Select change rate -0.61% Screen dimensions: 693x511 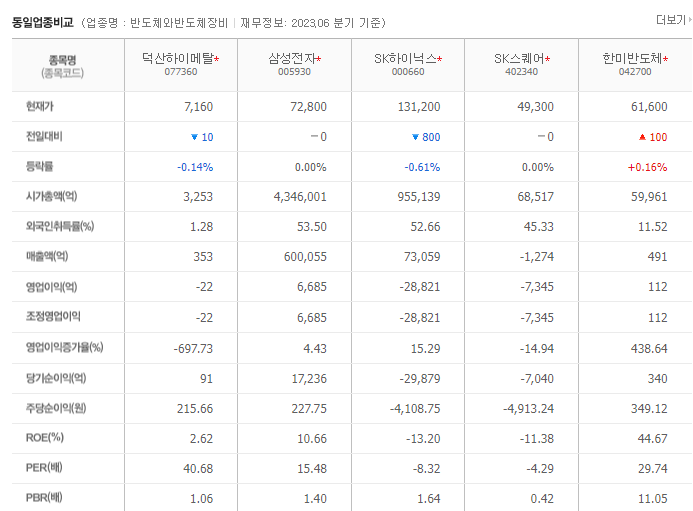tap(422, 168)
